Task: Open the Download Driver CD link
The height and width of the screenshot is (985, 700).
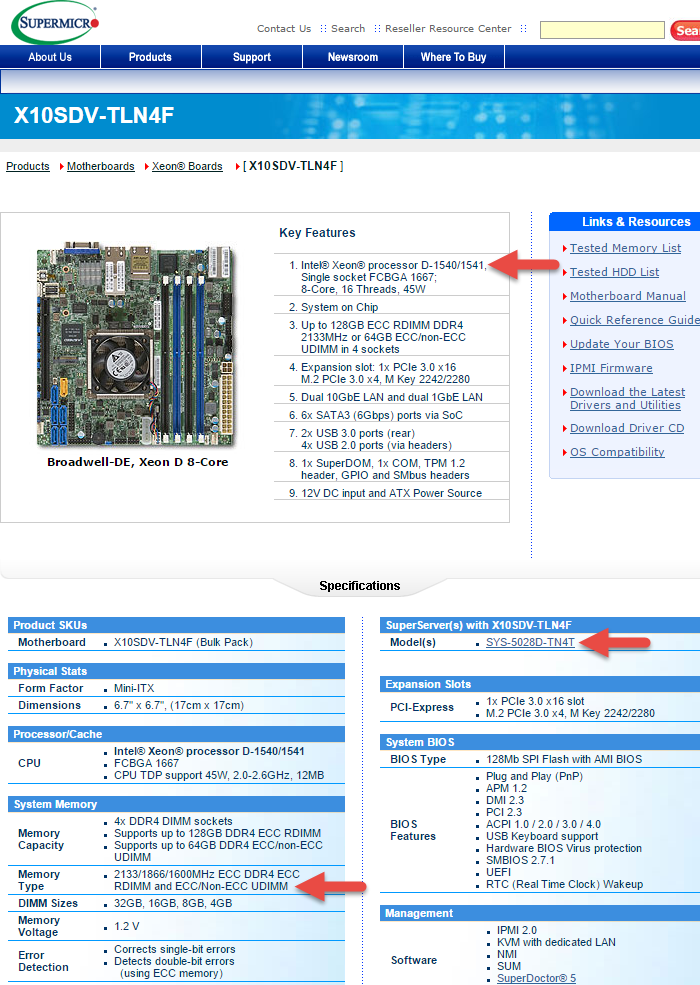Action: click(627, 428)
